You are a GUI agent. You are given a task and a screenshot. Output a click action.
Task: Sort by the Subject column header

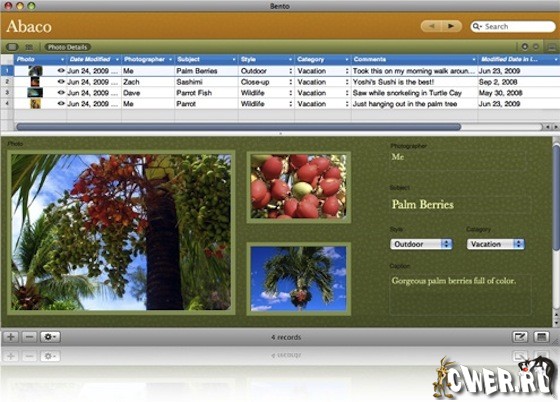[206, 59]
